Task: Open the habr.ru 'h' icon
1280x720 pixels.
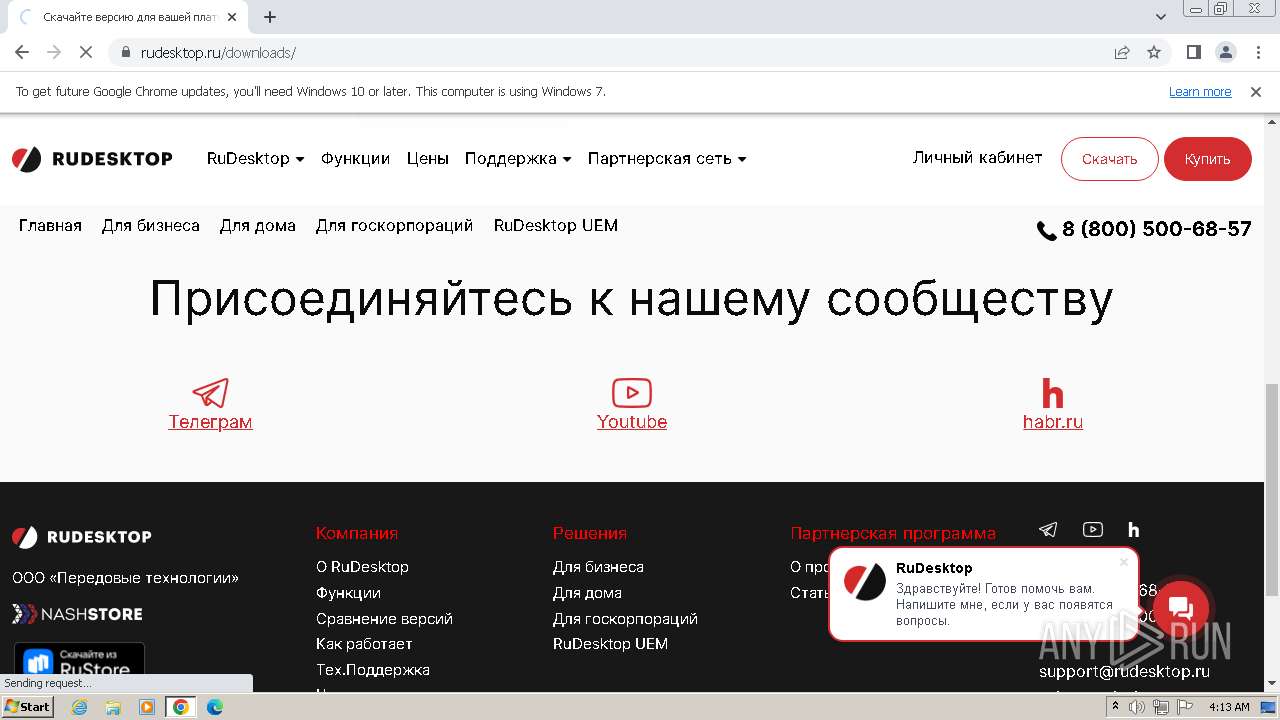Action: pyautogui.click(x=1052, y=393)
